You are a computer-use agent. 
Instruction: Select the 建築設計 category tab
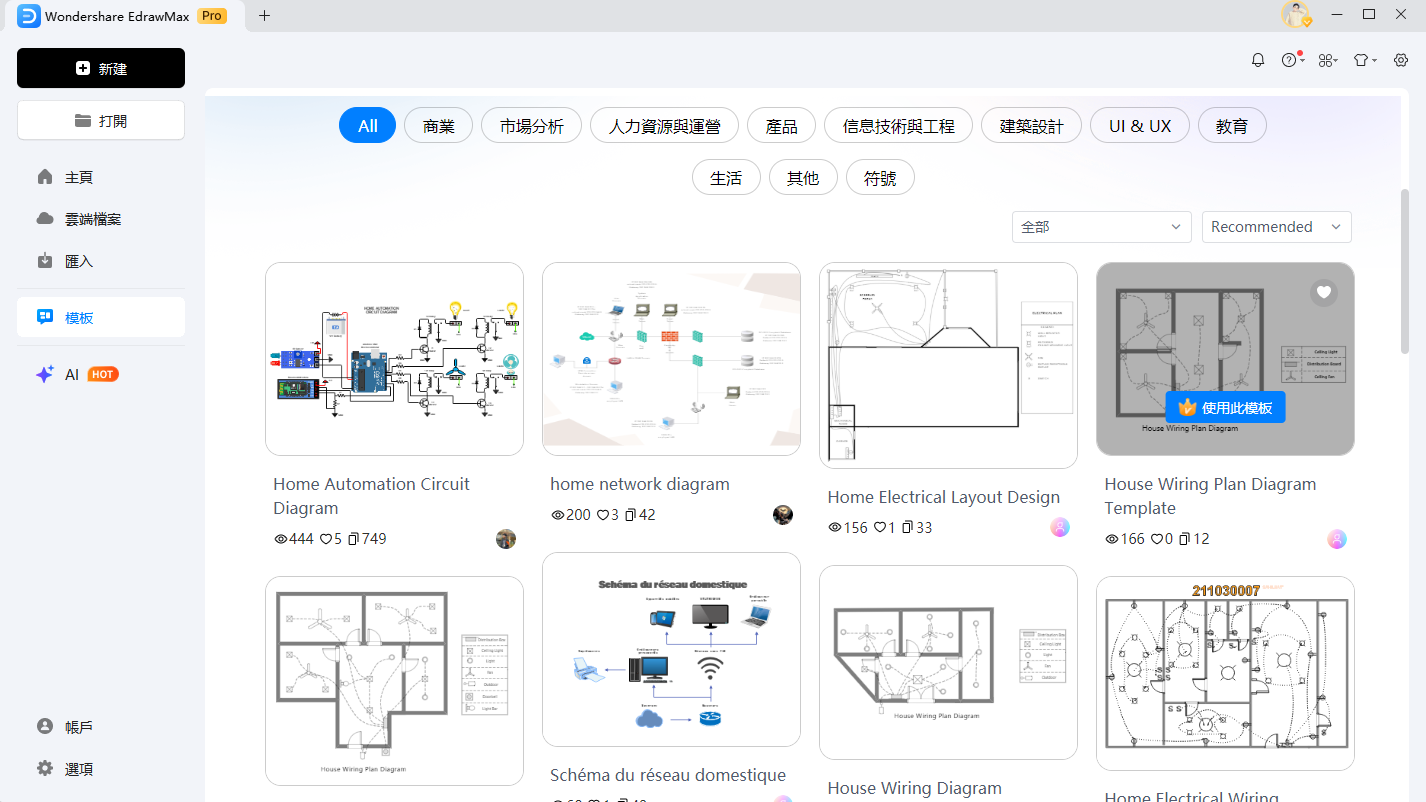tap(1031, 126)
